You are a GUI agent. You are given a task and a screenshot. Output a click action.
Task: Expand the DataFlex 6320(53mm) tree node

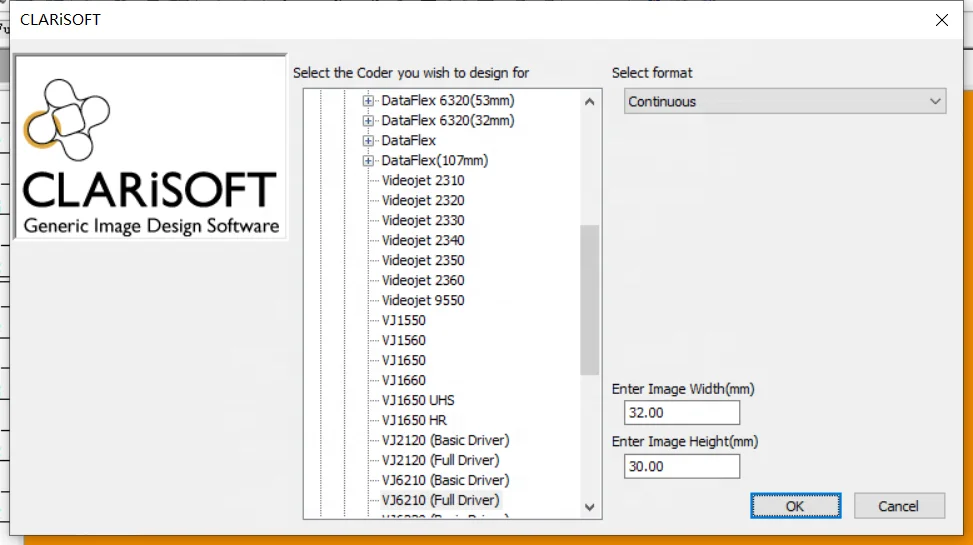tap(368, 101)
